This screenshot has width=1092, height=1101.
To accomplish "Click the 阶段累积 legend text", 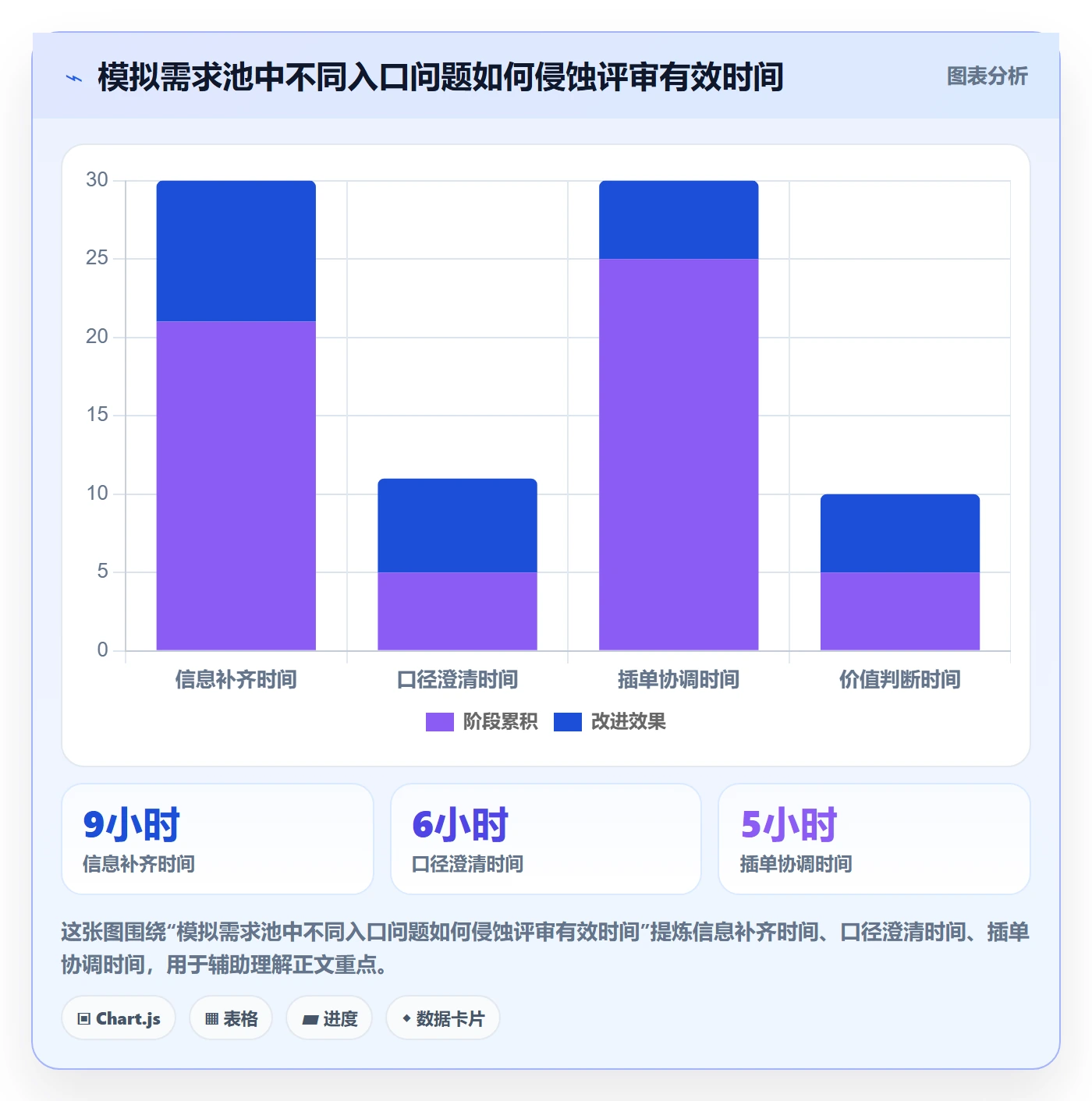I will (500, 722).
